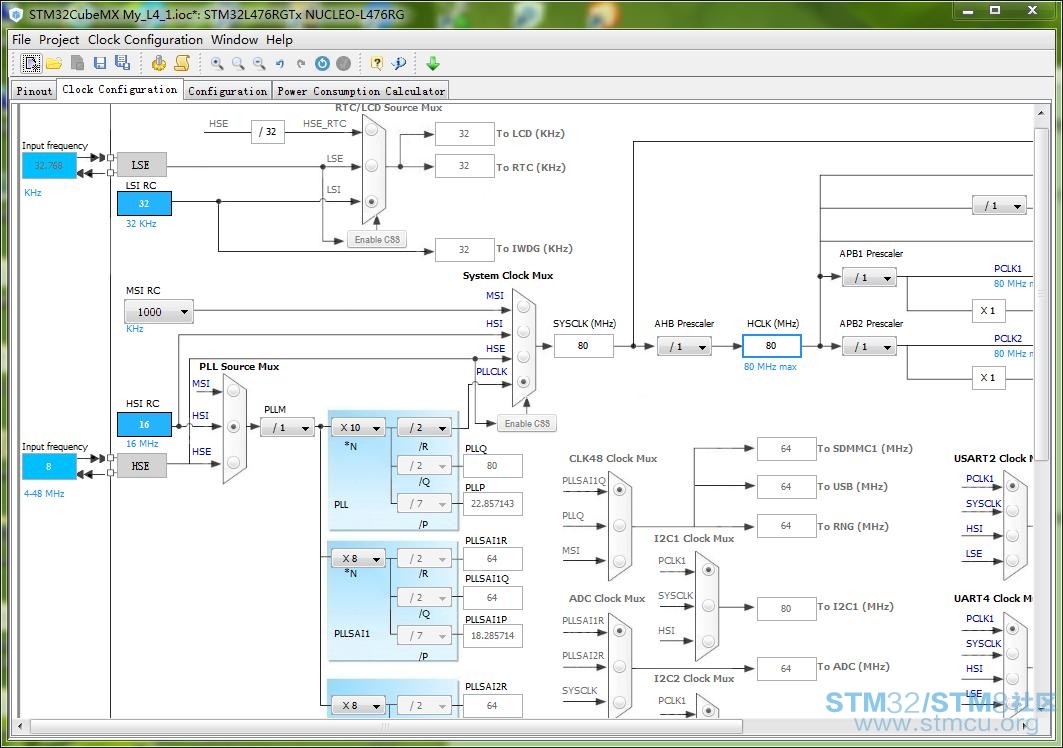The image size is (1063, 748).
Task: Select PLLQ in CLK48 Clock Mux
Action: click(619, 525)
